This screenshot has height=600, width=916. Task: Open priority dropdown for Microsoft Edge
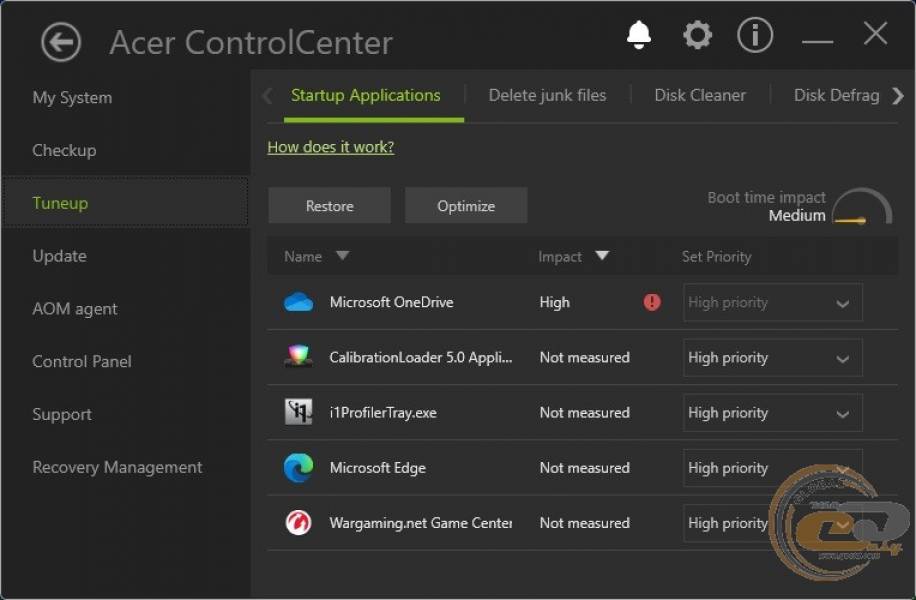pos(772,468)
